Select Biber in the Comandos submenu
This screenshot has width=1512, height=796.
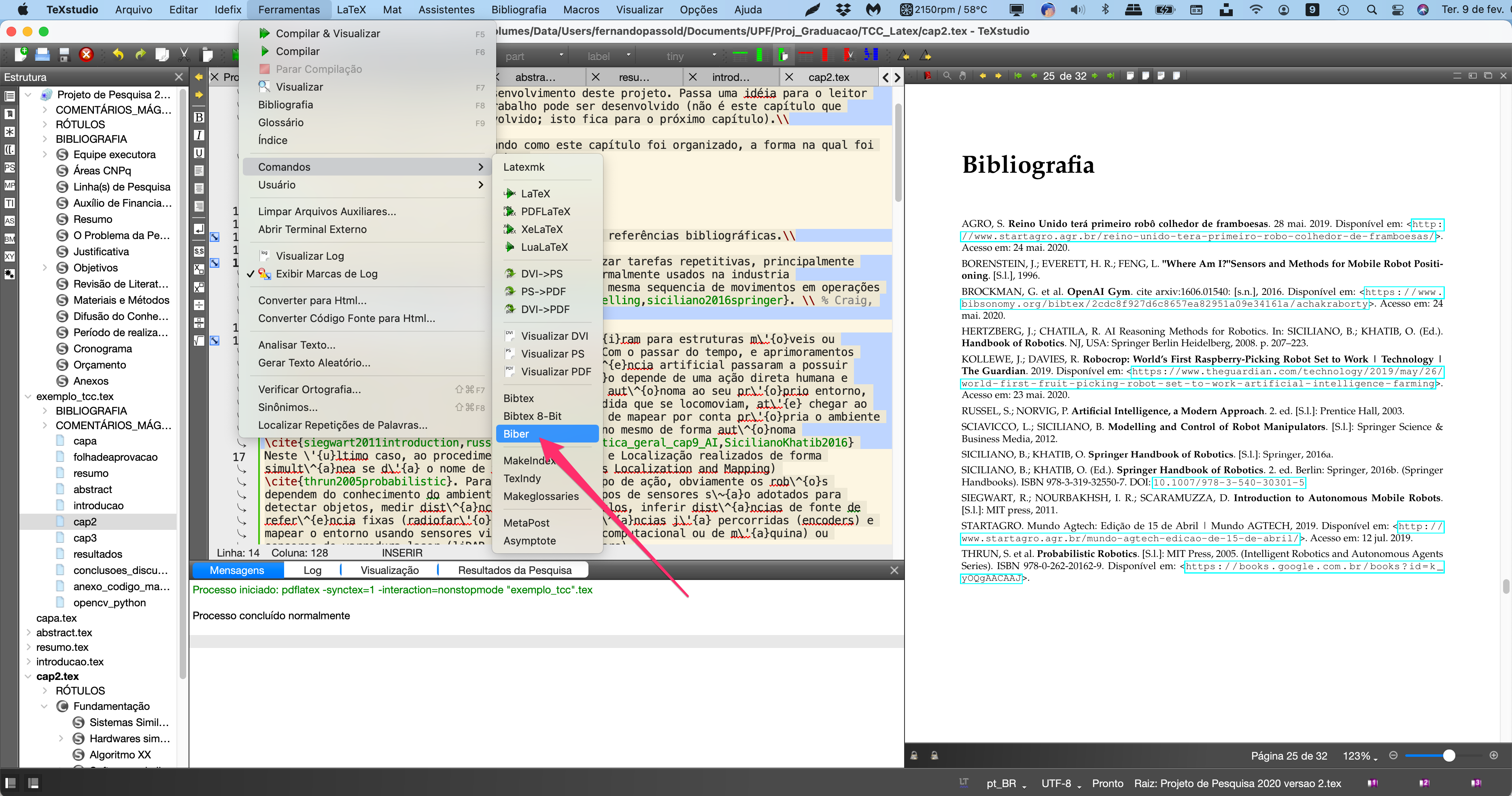pyautogui.click(x=547, y=434)
